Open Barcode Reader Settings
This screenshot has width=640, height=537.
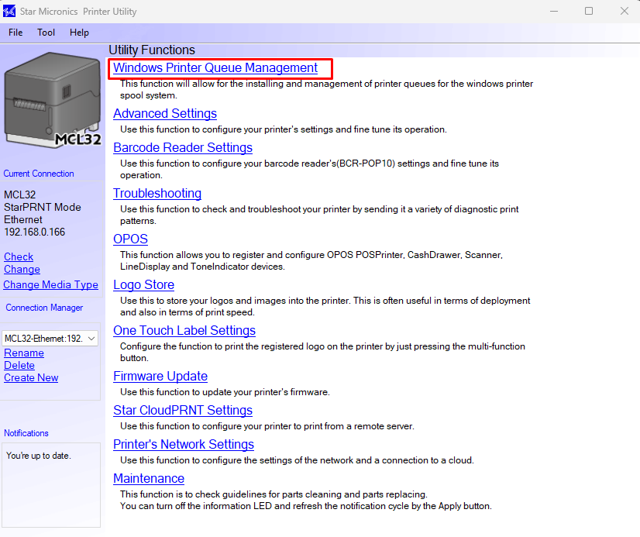pos(182,148)
